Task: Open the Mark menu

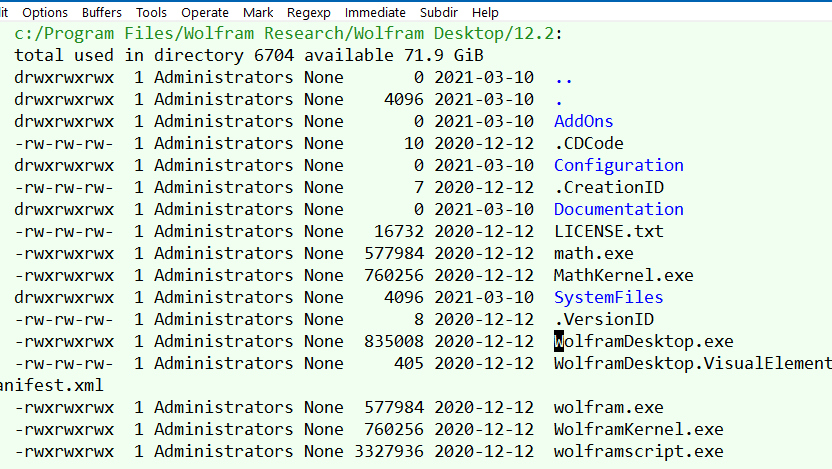Action: pyautogui.click(x=258, y=13)
